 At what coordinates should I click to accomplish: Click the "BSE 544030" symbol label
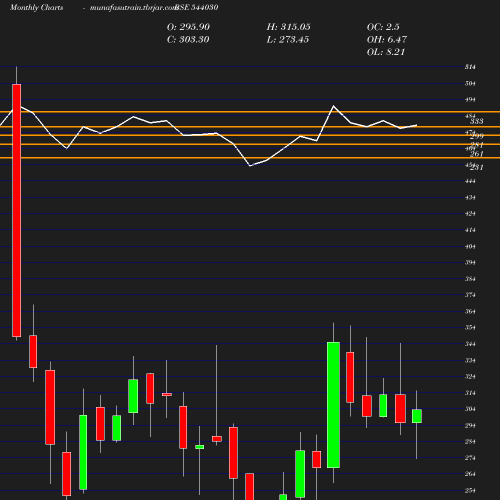point(197,7)
